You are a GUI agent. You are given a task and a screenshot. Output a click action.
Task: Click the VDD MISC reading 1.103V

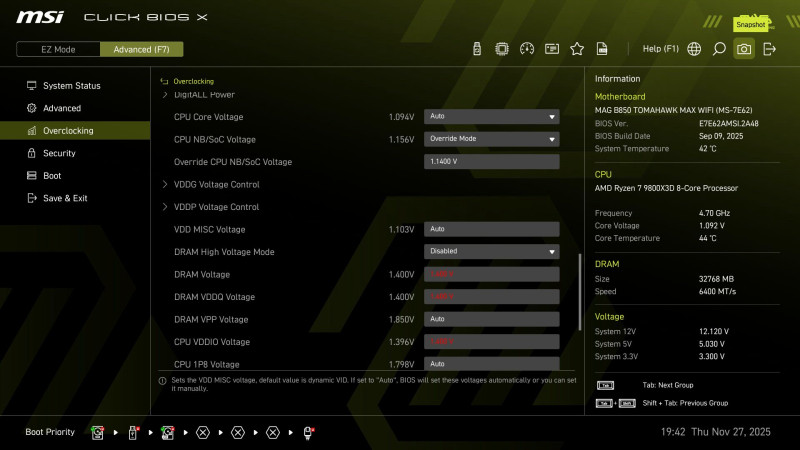401,230
